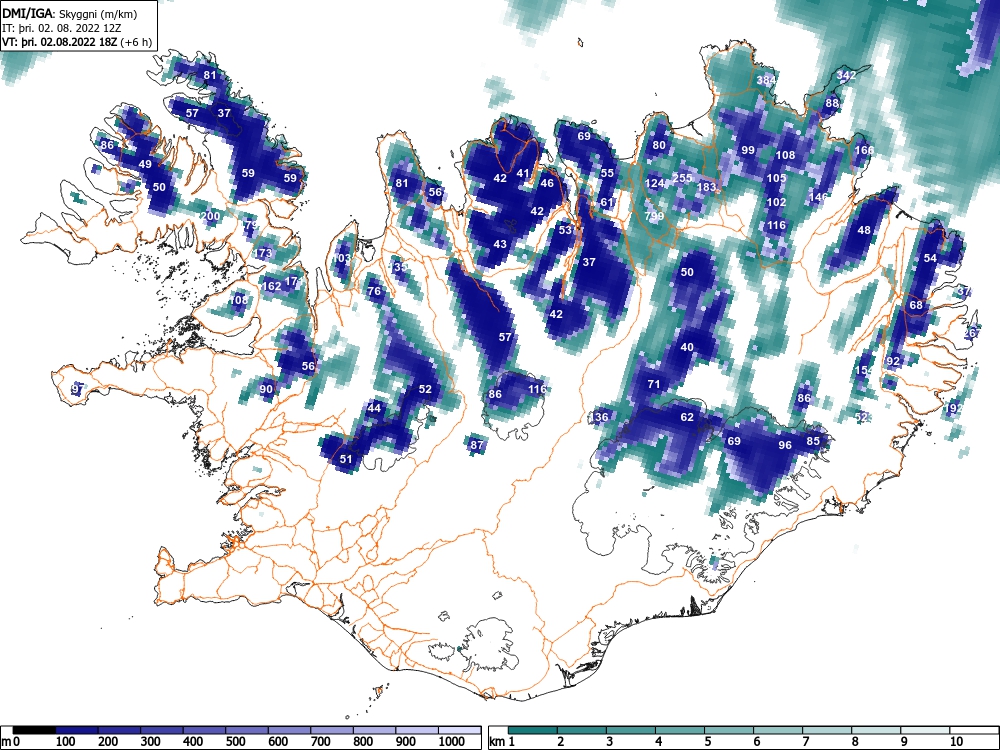The width and height of the screenshot is (1000, 750).
Task: Click the visibility value 85 on the map
Action: [813, 441]
